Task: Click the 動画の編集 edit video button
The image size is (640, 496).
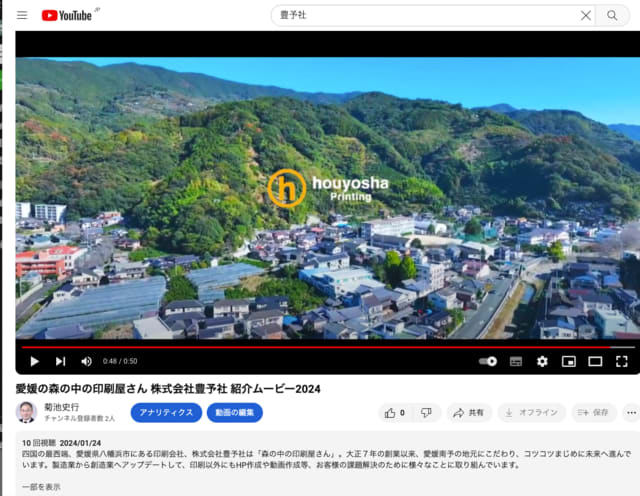Action: (x=235, y=413)
